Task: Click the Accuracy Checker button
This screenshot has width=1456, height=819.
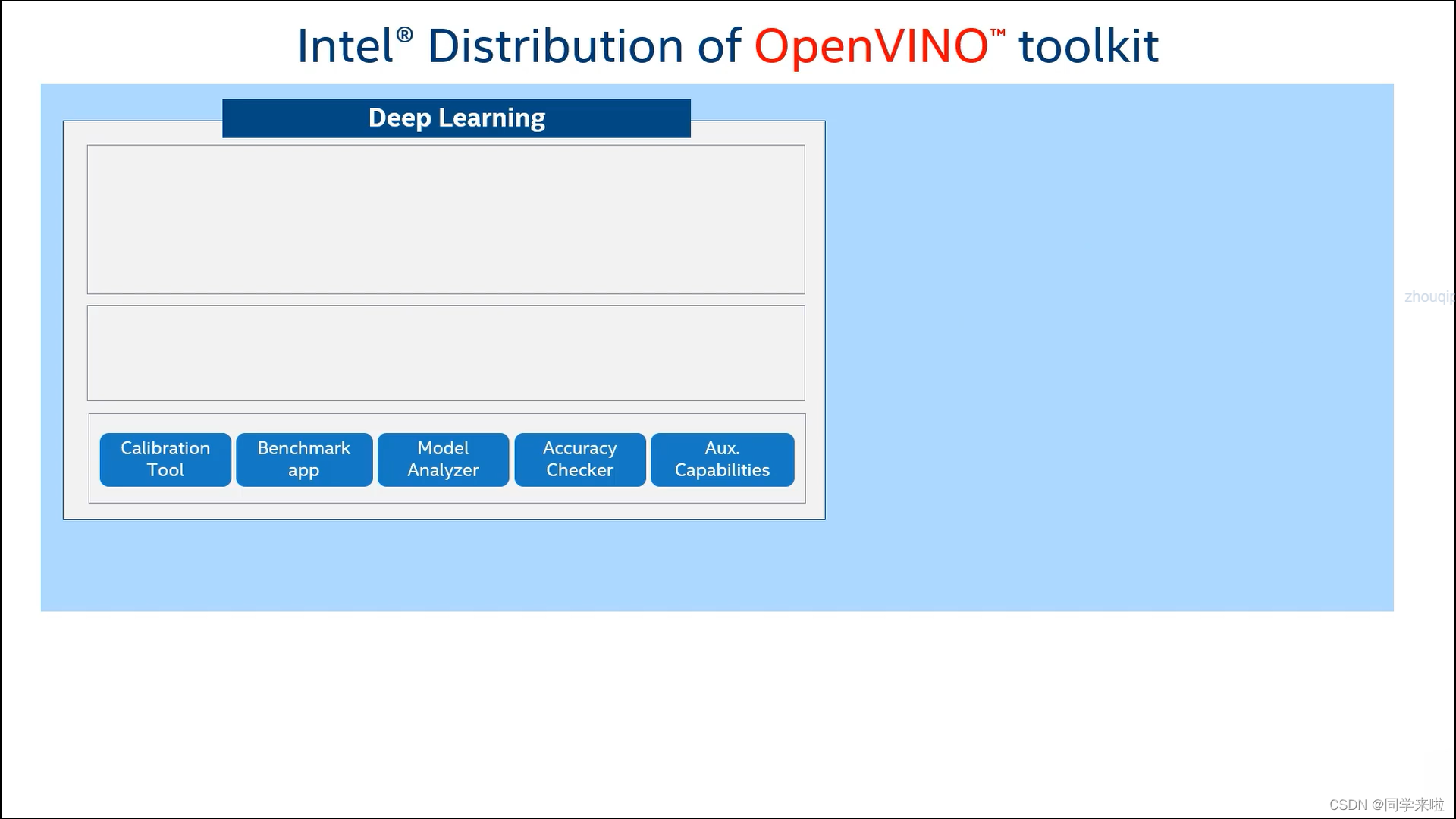Action: (x=580, y=460)
